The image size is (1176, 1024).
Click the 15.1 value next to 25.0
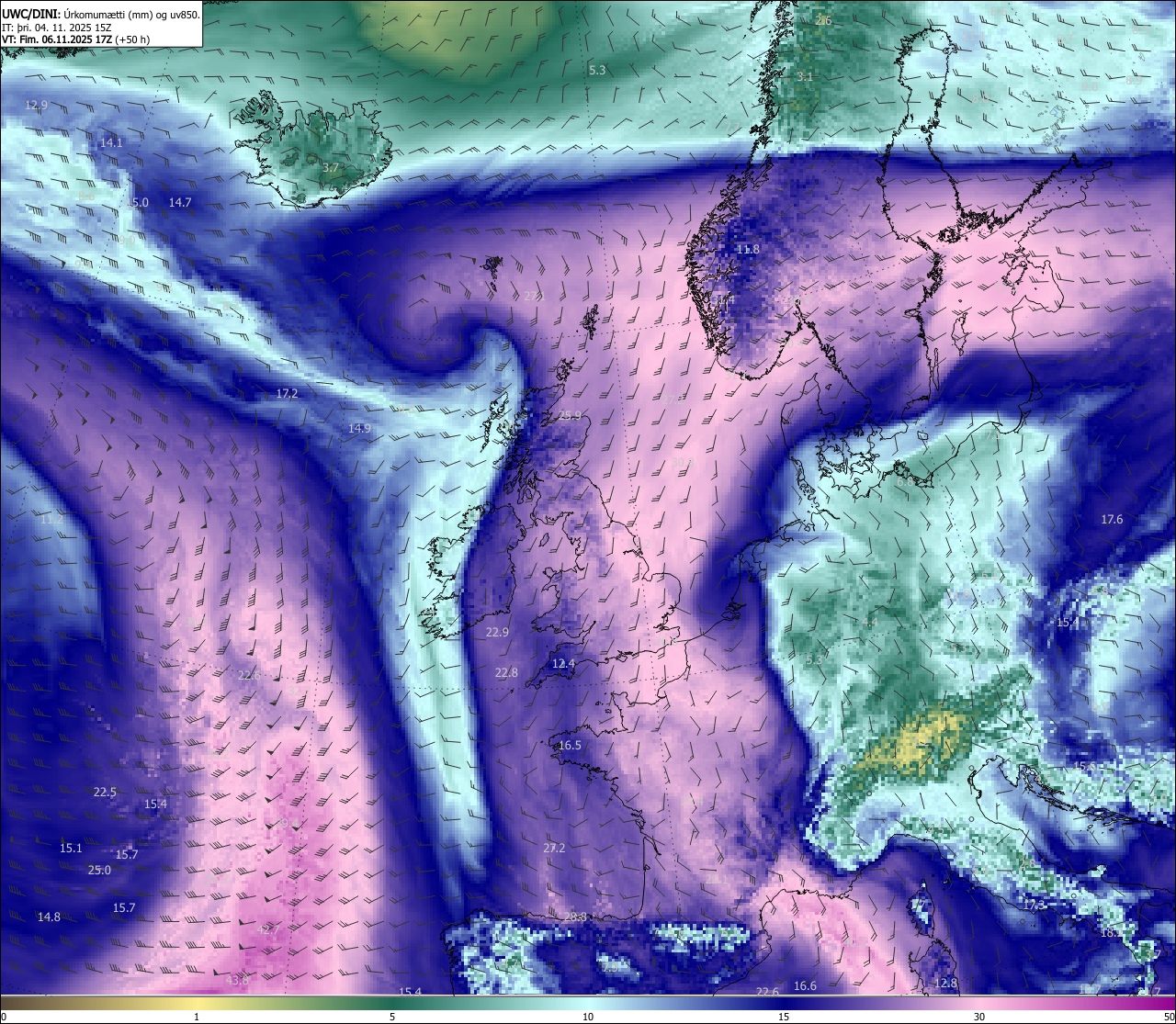click(x=71, y=848)
